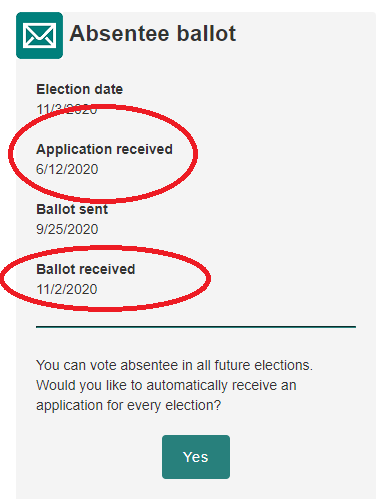The width and height of the screenshot is (391, 499).
Task: Click the line 'Would you like to automatically receive an'
Action: [x=166, y=385]
